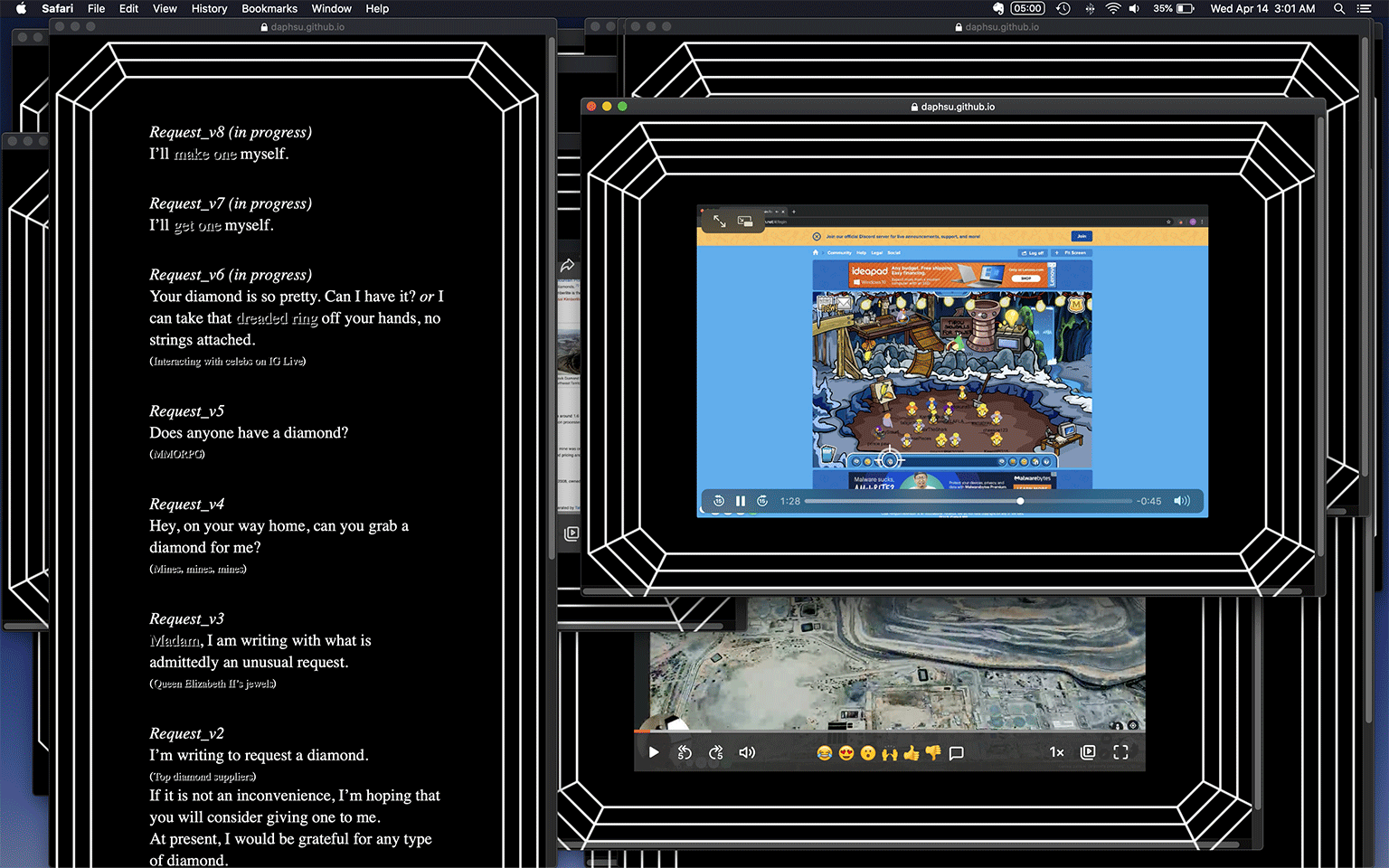Skip back 15 seconds in the video
The width and height of the screenshot is (1389, 868).
point(719,501)
